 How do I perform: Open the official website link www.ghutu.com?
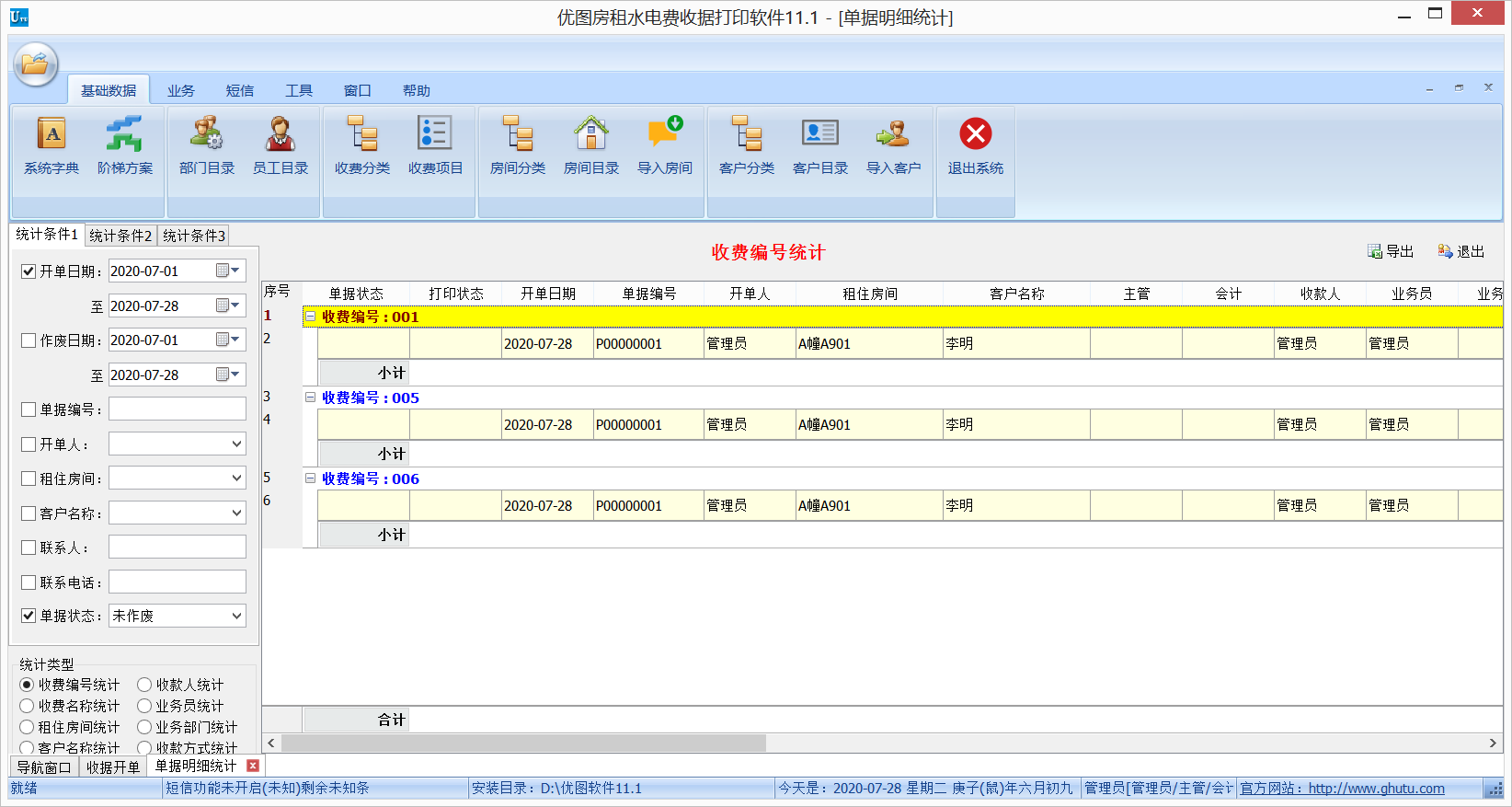1376,789
